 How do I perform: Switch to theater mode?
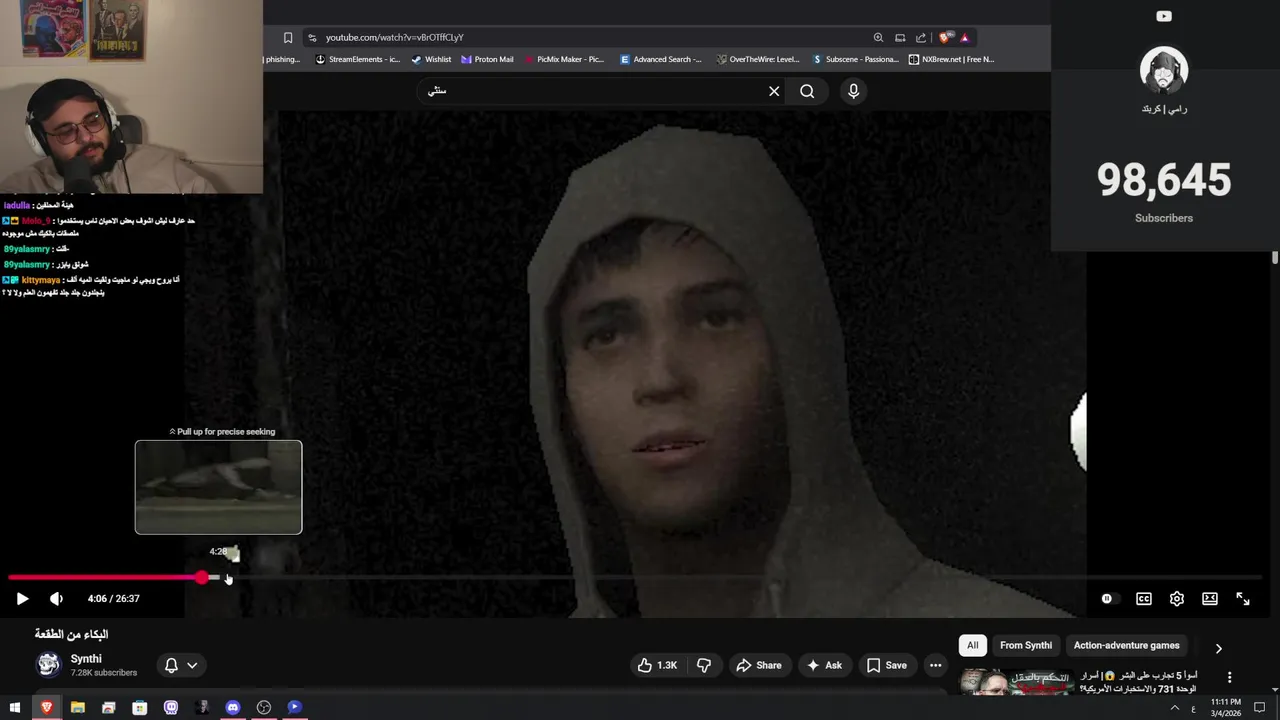point(1210,598)
